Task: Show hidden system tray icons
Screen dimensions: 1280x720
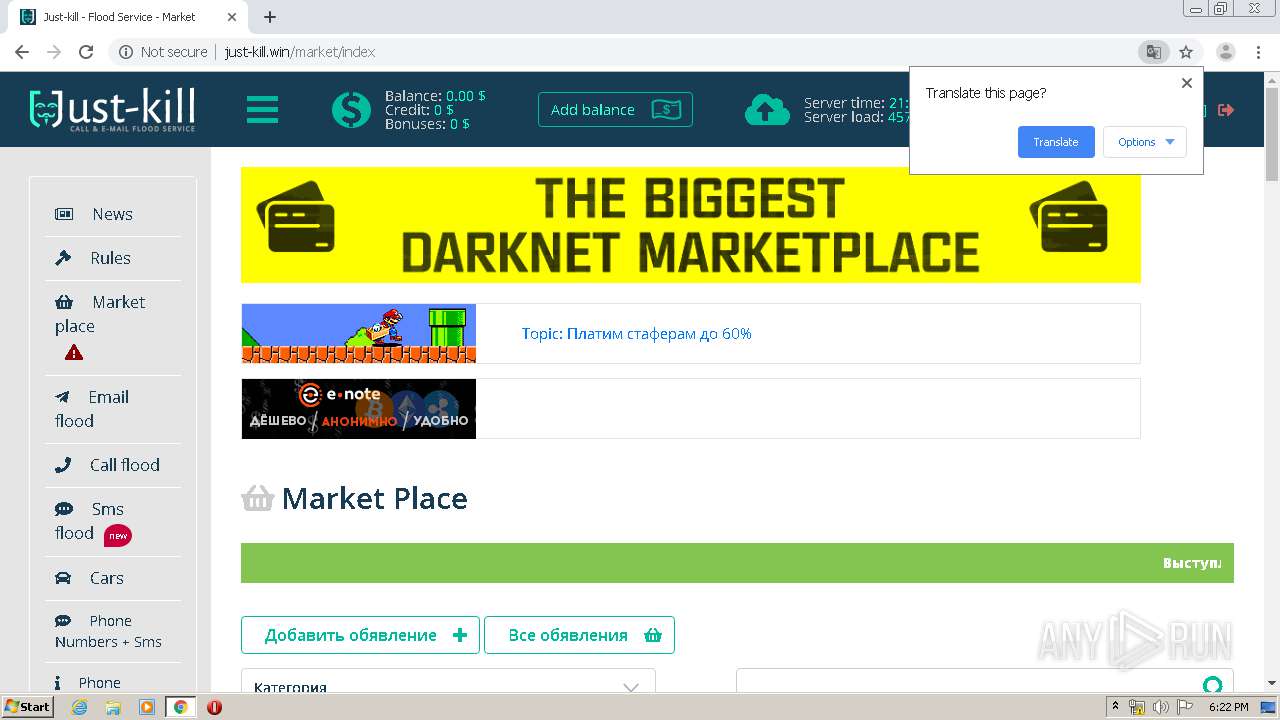Action: [x=1115, y=707]
